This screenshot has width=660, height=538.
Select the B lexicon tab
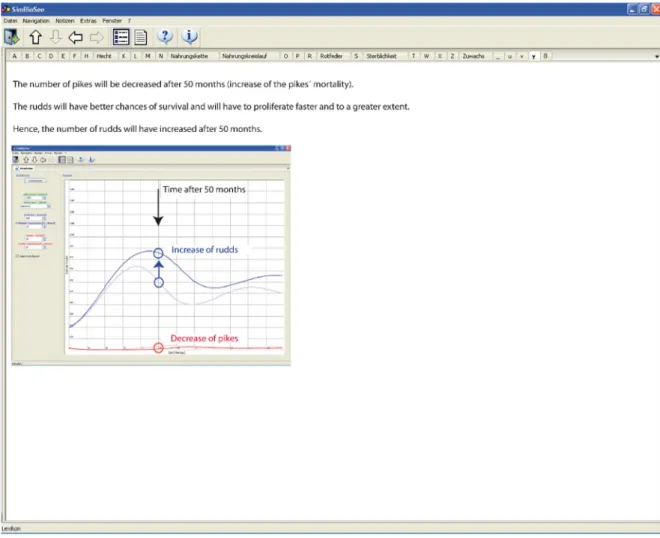27,56
